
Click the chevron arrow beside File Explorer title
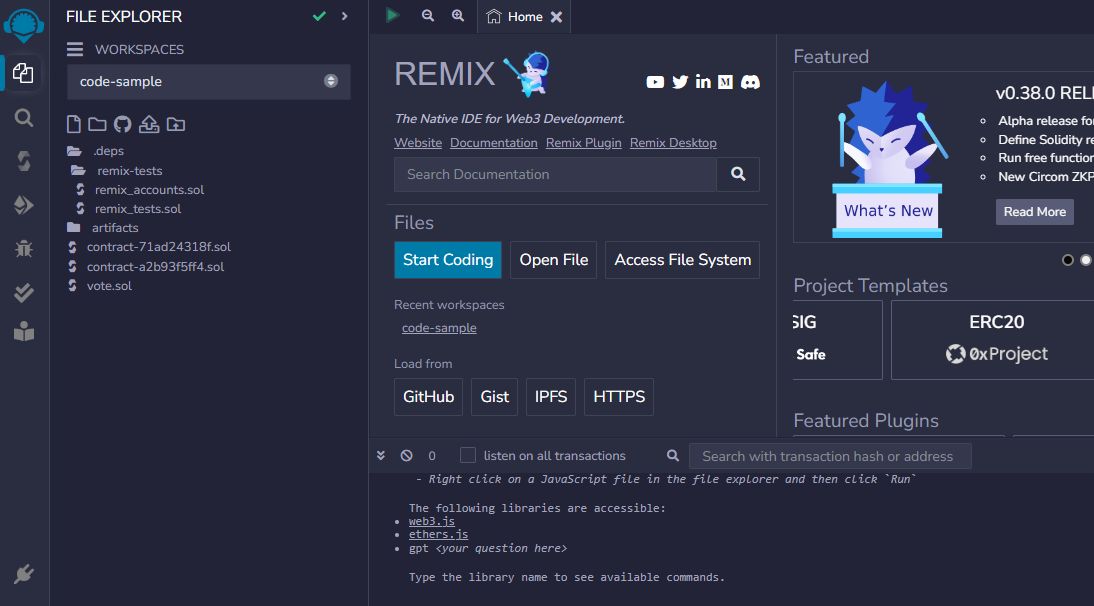[x=345, y=16]
